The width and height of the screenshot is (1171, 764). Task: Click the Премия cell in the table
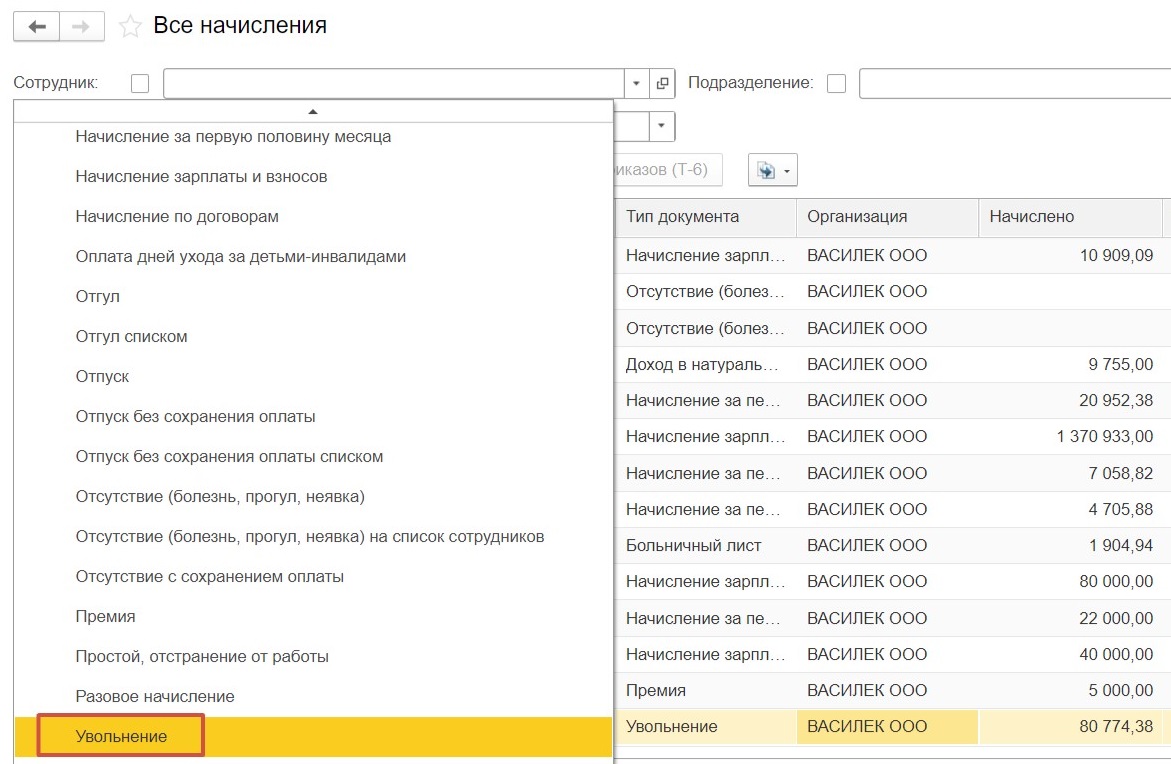point(706,690)
